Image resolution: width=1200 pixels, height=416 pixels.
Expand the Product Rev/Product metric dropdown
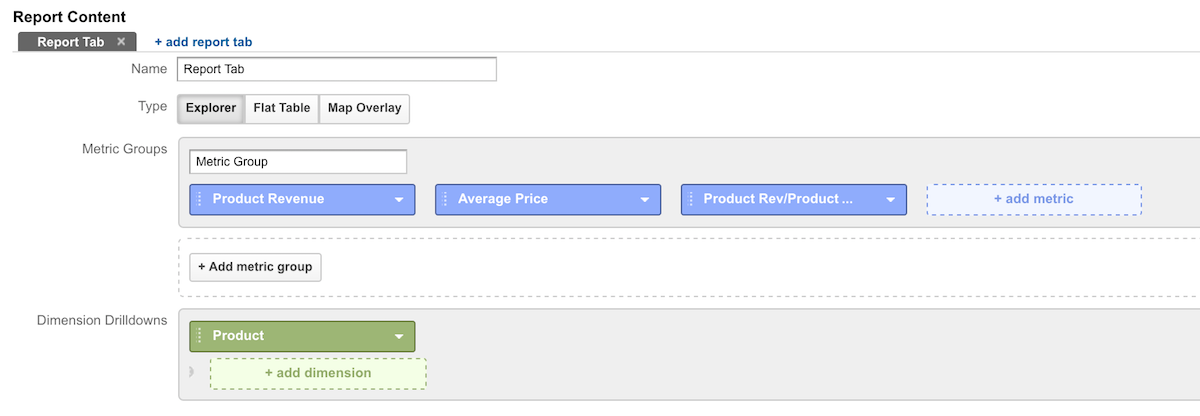point(890,200)
